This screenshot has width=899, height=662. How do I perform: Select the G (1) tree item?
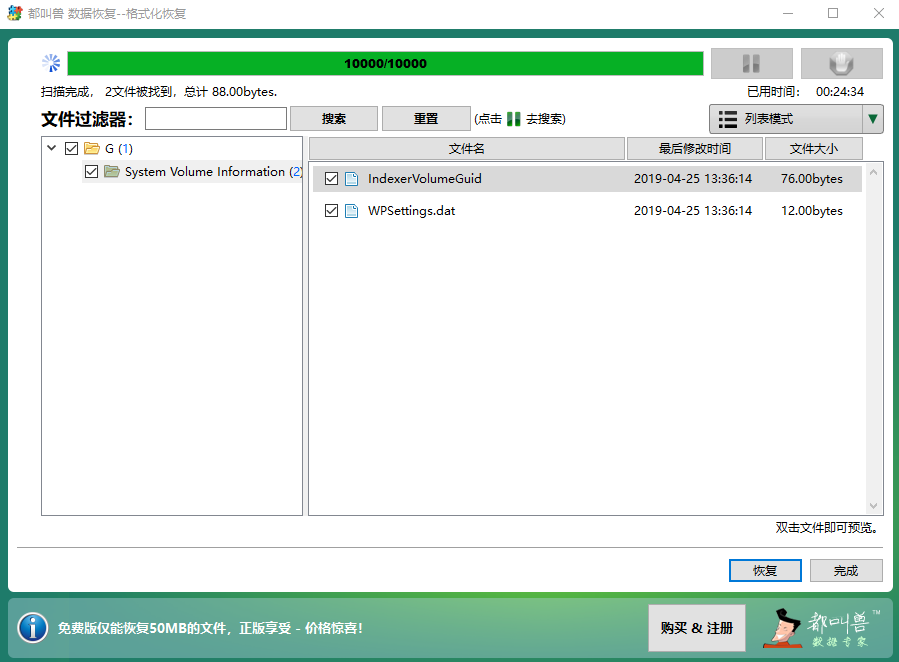pyautogui.click(x=119, y=149)
